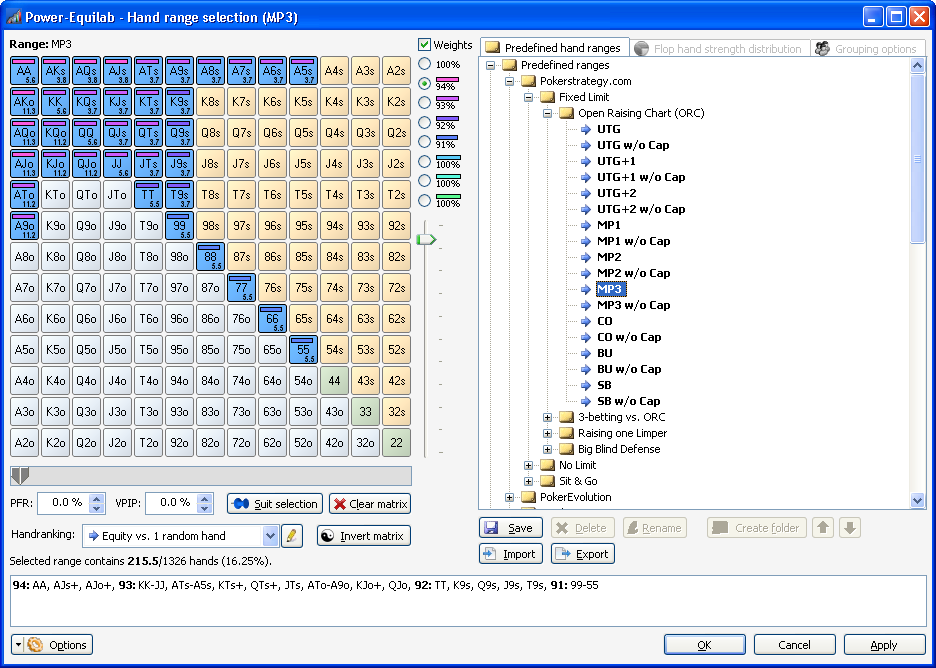Select the UTG w/o Cap range

click(x=633, y=145)
